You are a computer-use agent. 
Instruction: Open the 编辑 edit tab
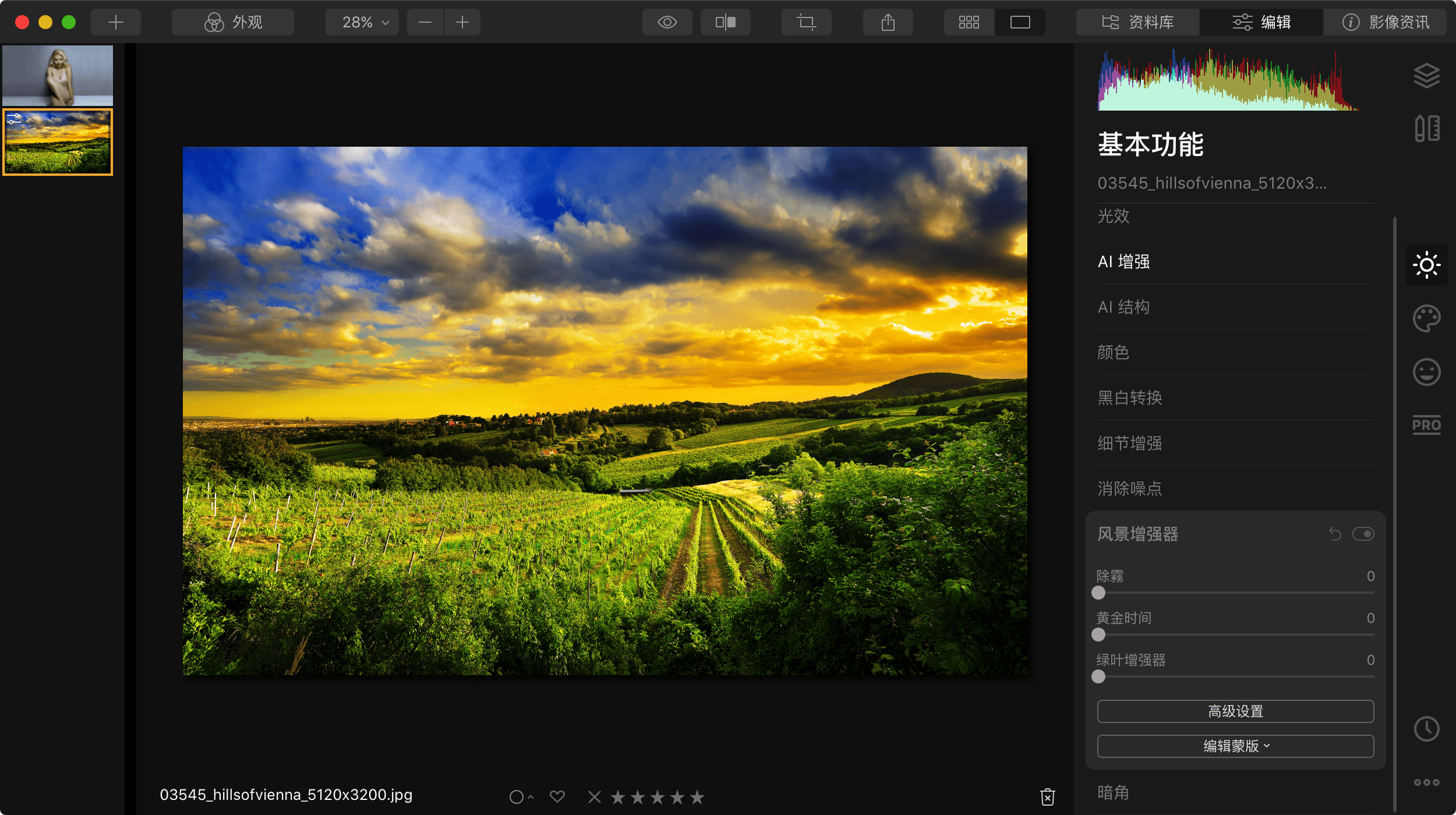pos(1261,22)
